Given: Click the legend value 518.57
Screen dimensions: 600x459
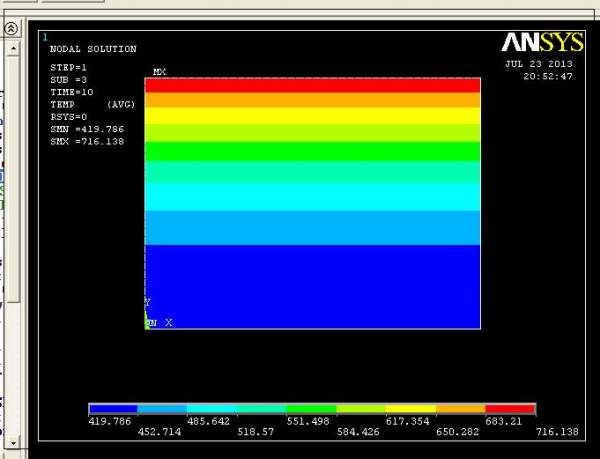Looking at the screenshot, I should click(x=256, y=432).
